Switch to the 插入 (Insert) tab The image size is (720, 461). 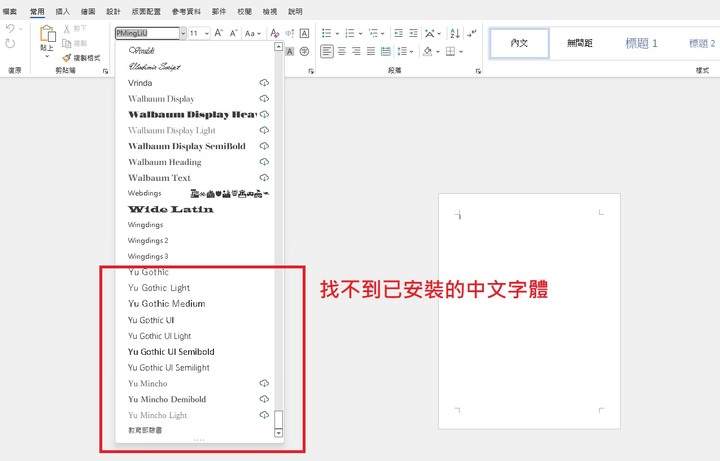(x=62, y=11)
